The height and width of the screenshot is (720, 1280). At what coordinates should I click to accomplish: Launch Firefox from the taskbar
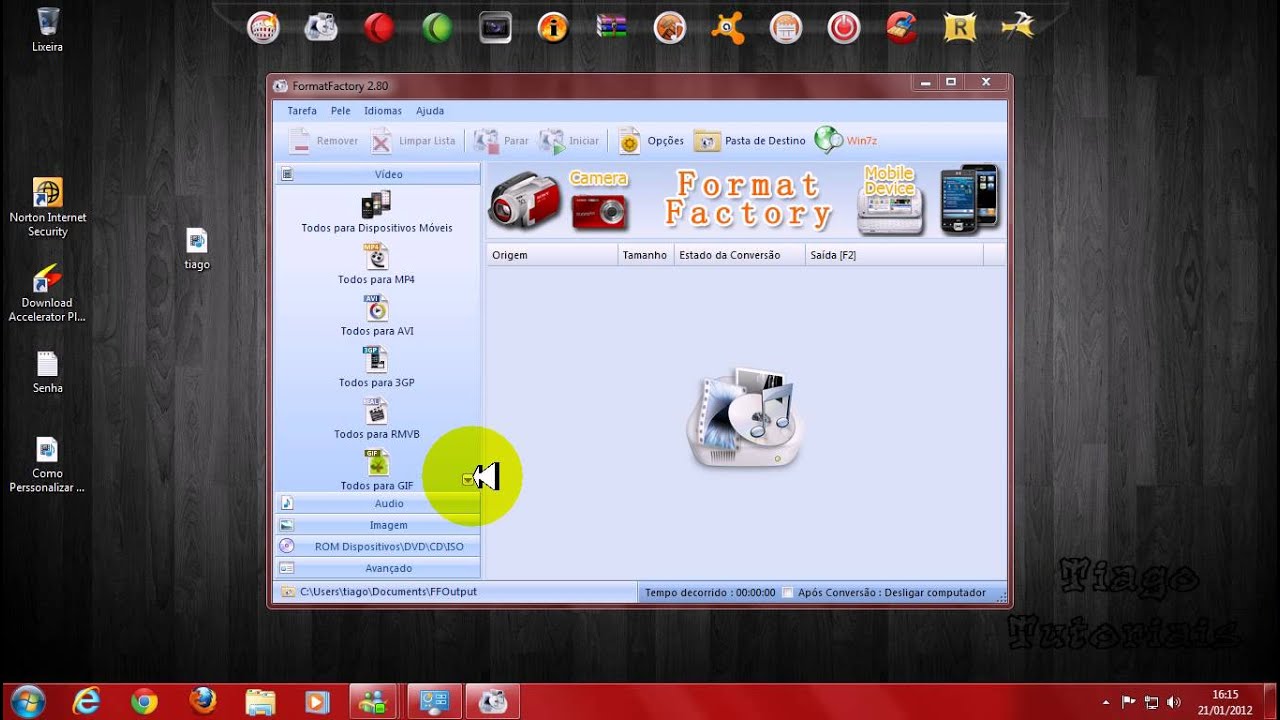[202, 702]
